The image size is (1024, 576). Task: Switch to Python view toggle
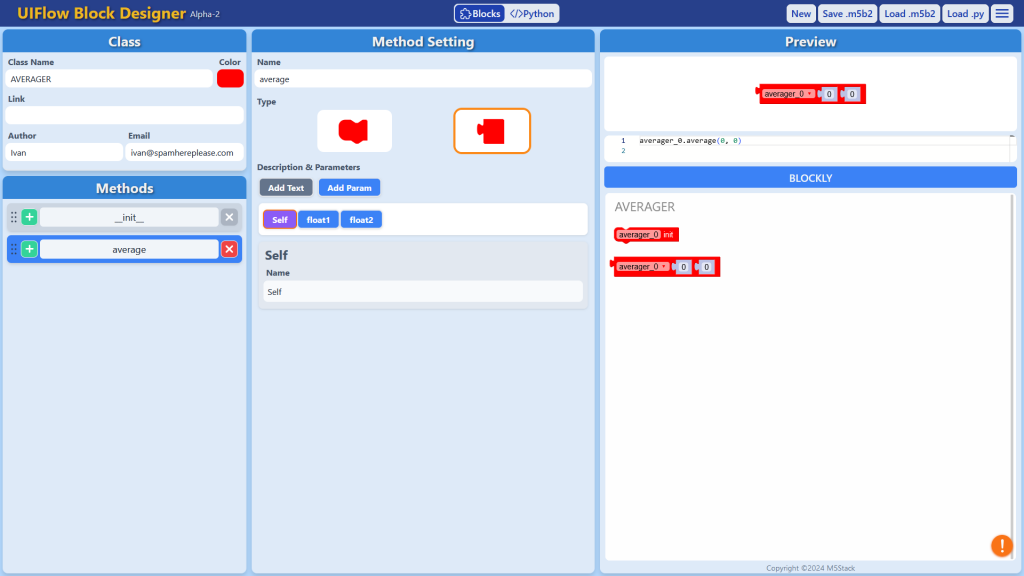point(532,14)
